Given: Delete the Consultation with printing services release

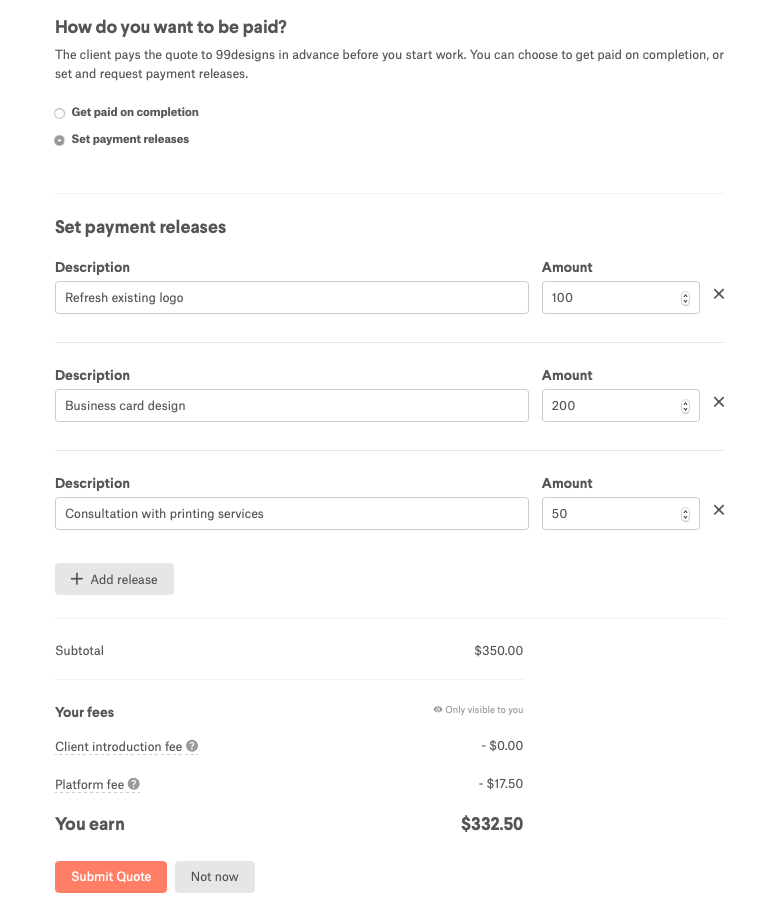Looking at the screenshot, I should point(718,510).
